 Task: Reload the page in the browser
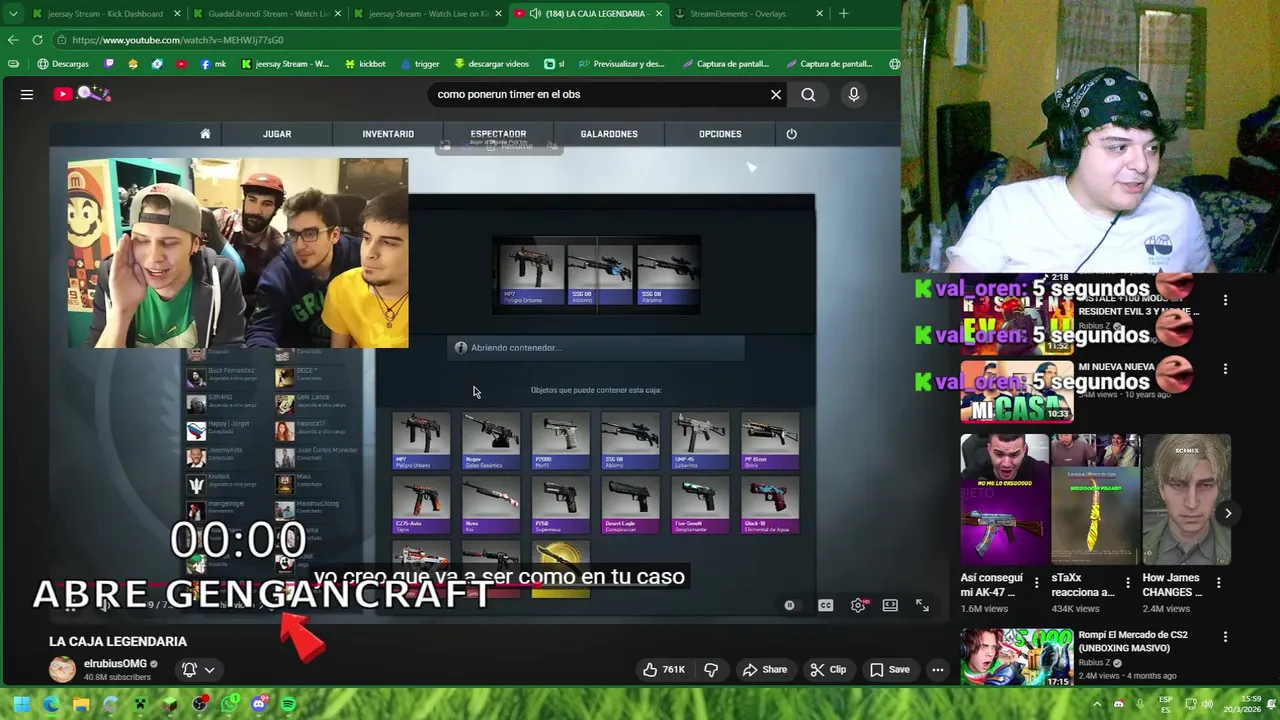tap(37, 40)
